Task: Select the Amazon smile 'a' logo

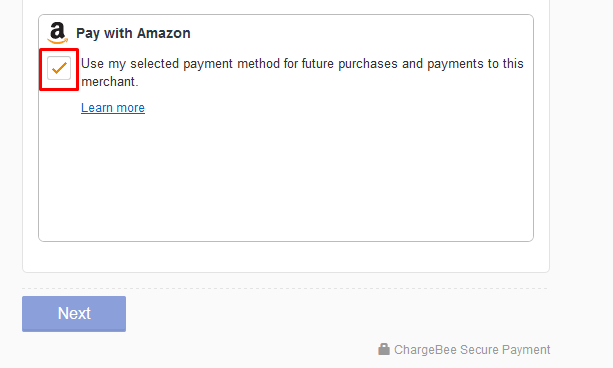Action: (57, 33)
